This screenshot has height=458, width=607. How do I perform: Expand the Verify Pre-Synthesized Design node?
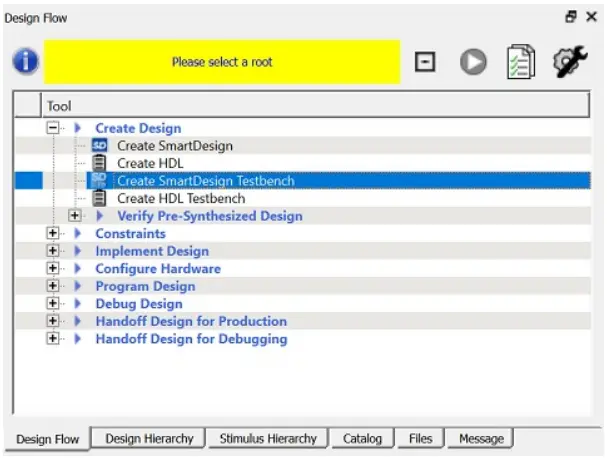coord(75,216)
